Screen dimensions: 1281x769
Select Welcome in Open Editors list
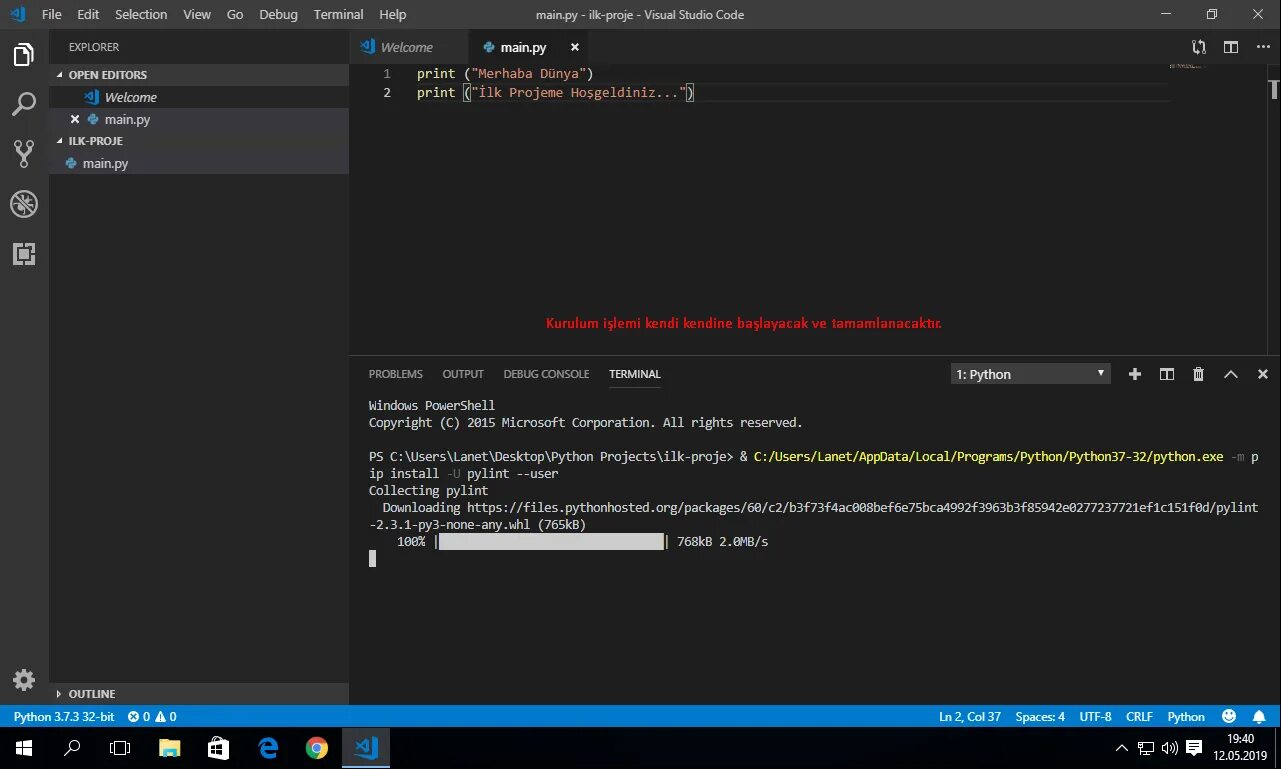tap(199, 97)
